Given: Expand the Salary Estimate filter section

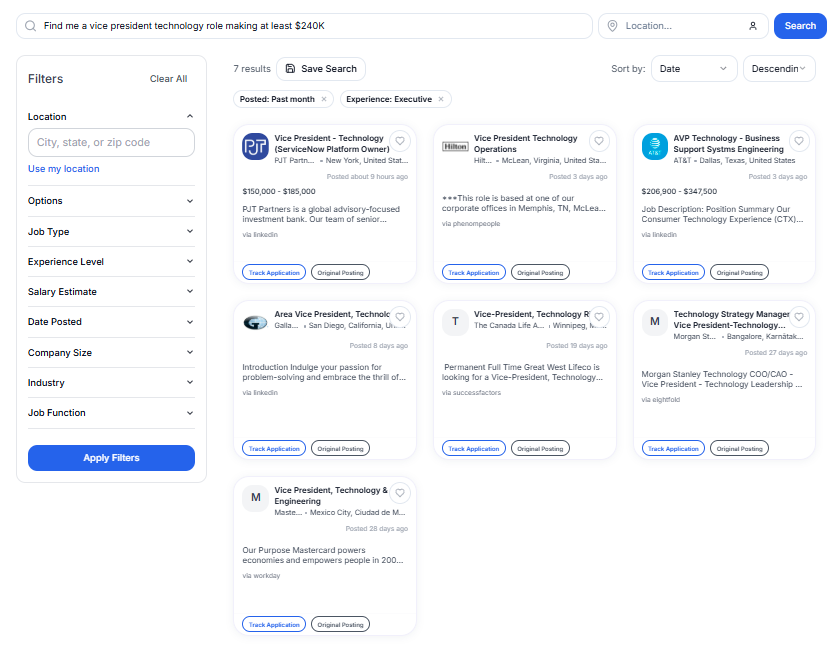Looking at the screenshot, I should pos(111,292).
